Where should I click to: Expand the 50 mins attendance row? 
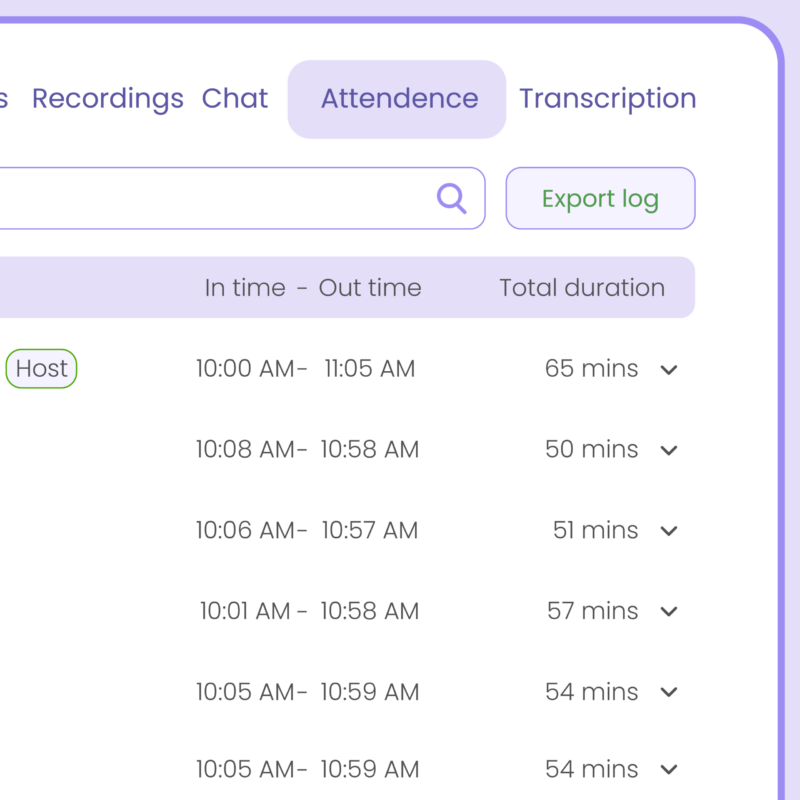pos(669,451)
